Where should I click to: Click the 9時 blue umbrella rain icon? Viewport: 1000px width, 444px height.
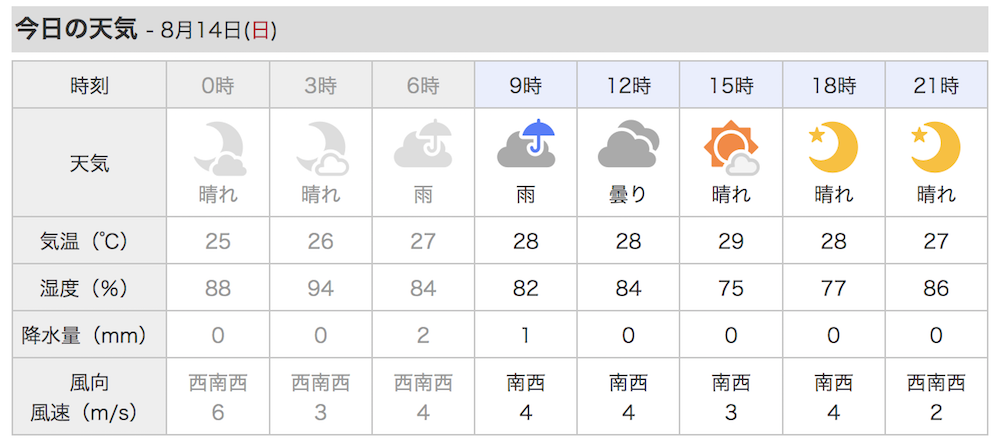(x=526, y=143)
